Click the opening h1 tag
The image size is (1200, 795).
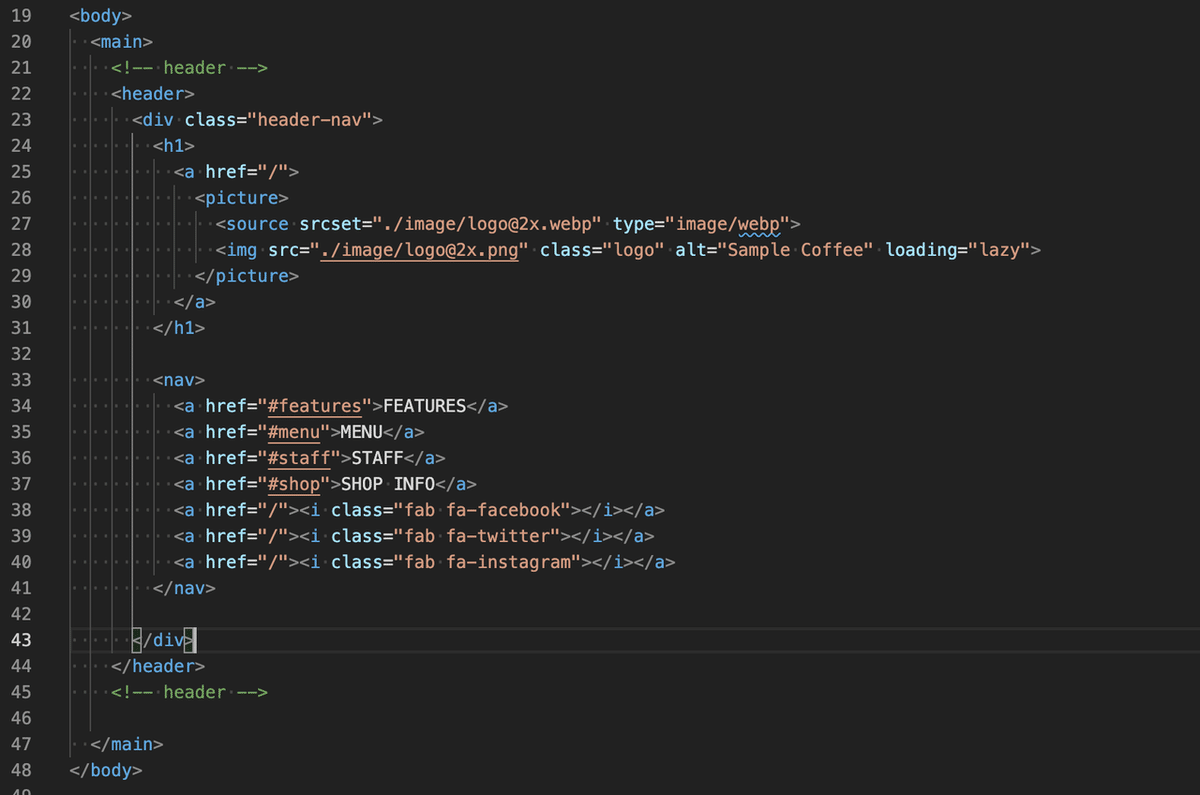173,146
